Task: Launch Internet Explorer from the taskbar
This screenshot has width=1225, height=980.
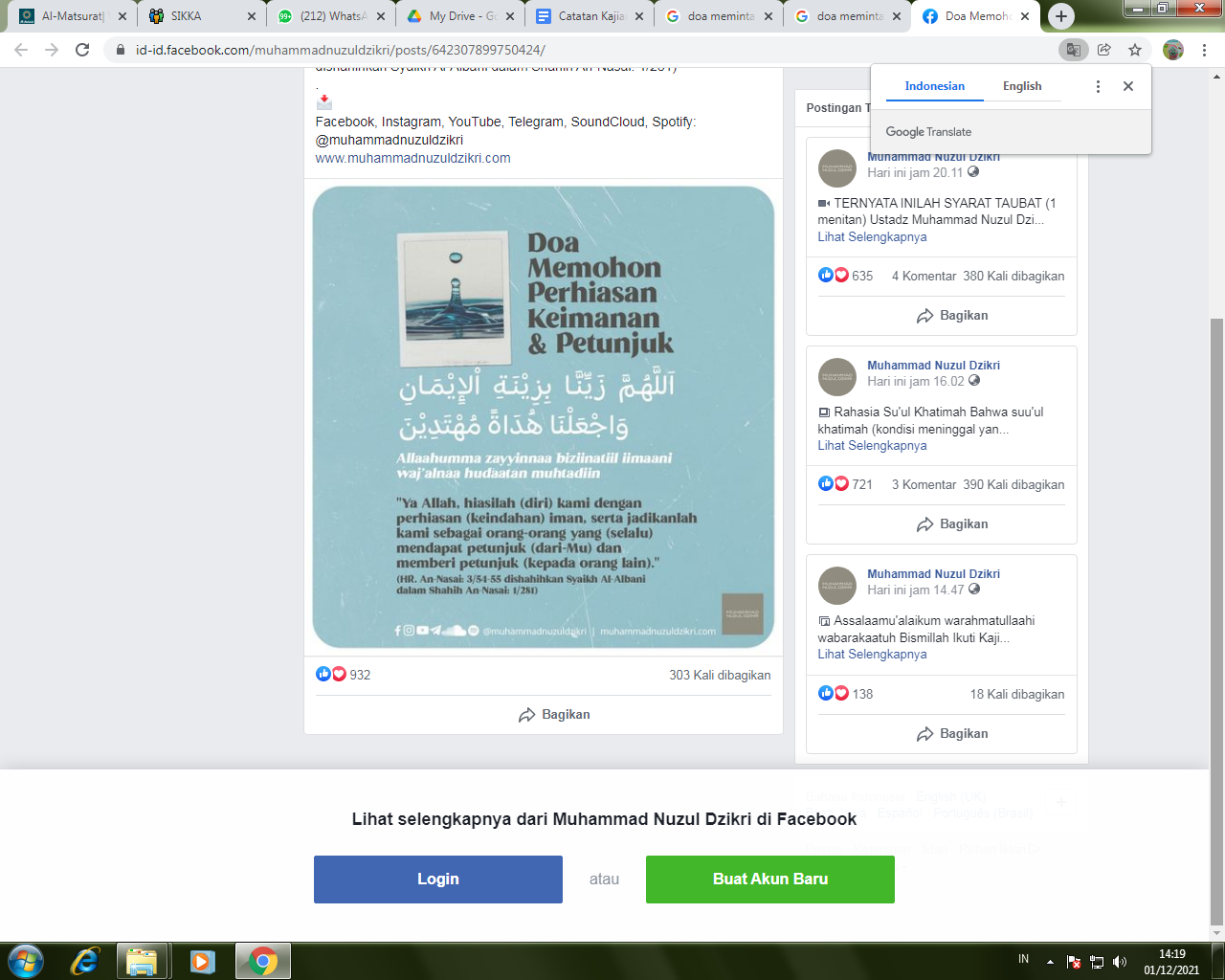Action: pyautogui.click(x=84, y=961)
